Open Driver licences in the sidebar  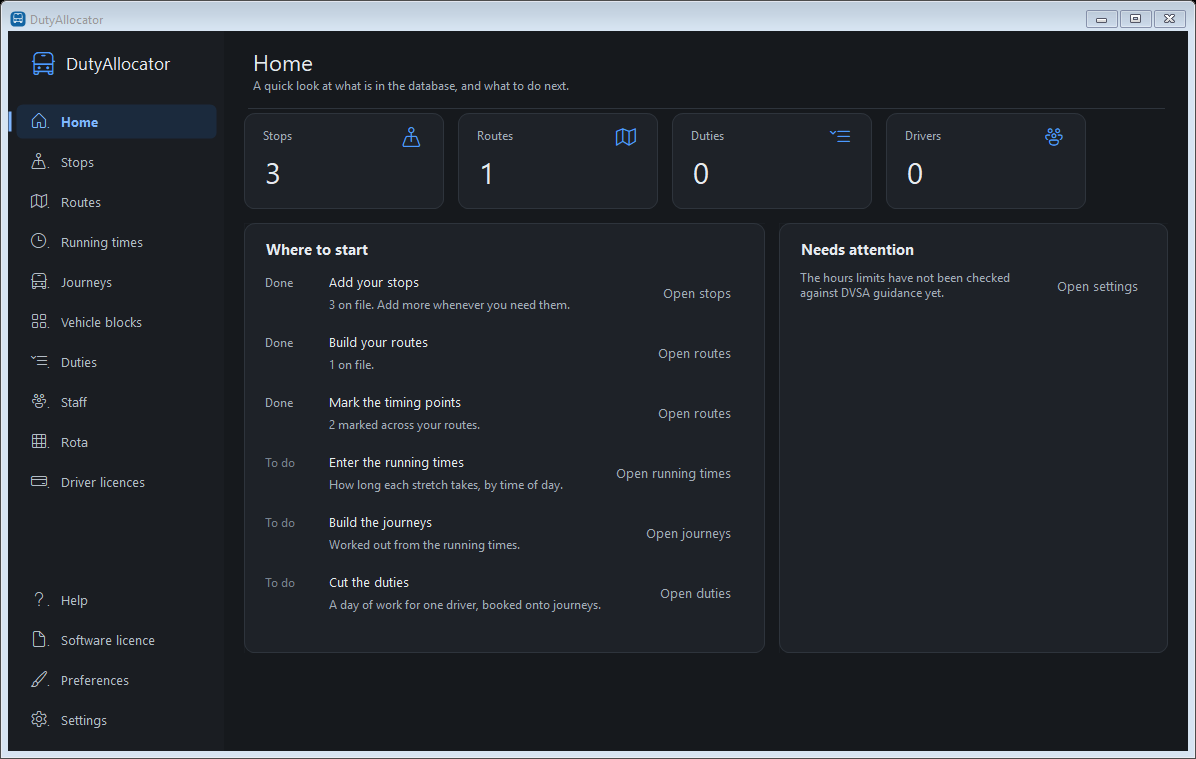tap(117, 482)
